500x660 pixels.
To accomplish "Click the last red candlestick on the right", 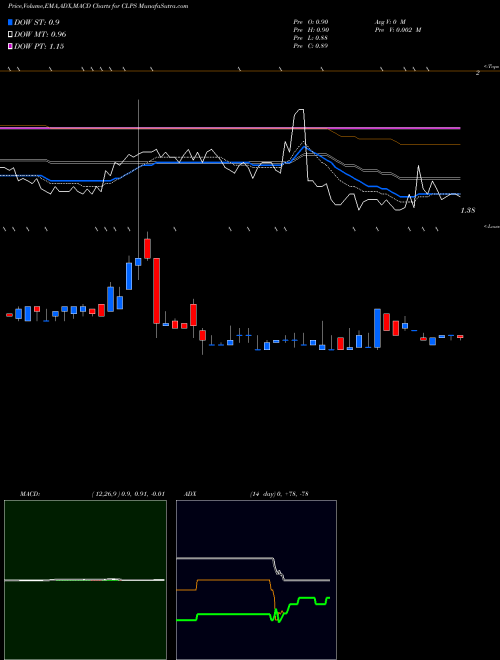I will tap(460, 336).
